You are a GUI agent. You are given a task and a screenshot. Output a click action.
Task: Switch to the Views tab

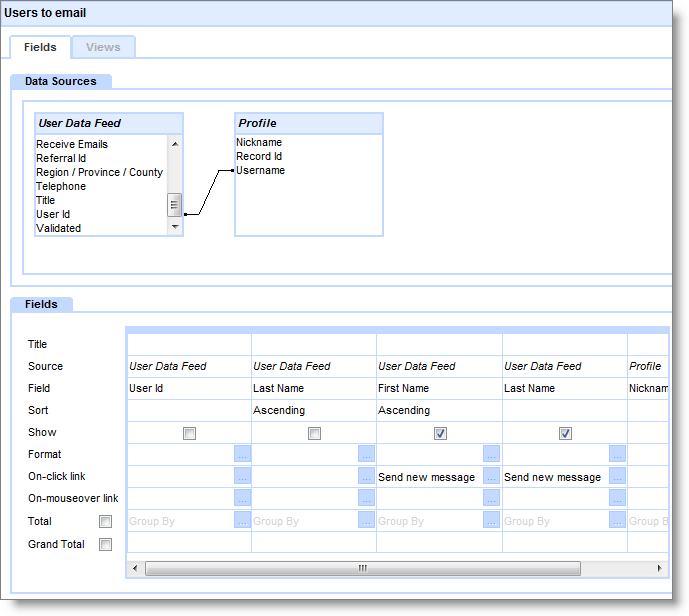point(103,47)
